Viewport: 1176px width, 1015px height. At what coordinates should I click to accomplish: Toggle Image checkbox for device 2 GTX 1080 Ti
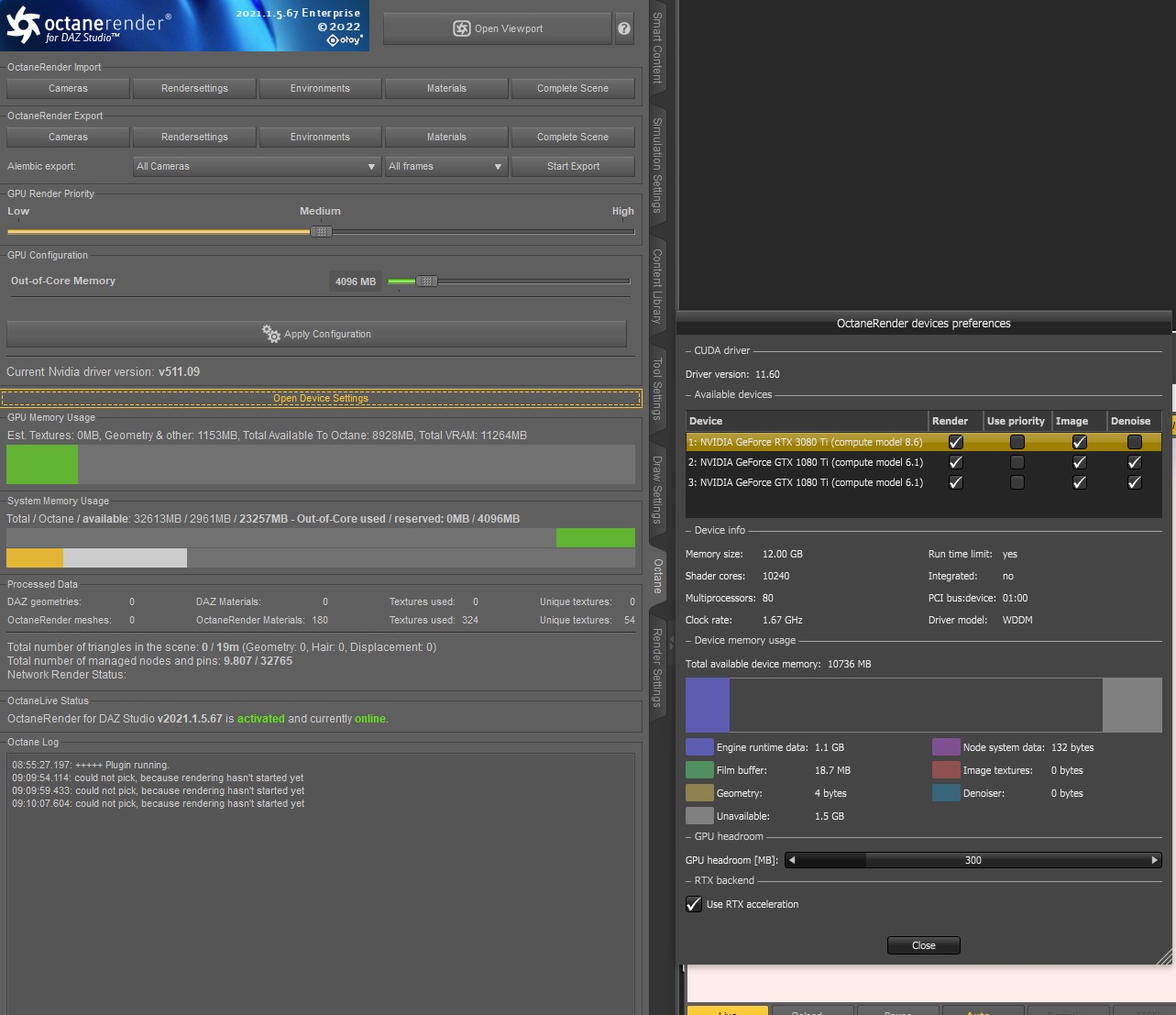1079,462
